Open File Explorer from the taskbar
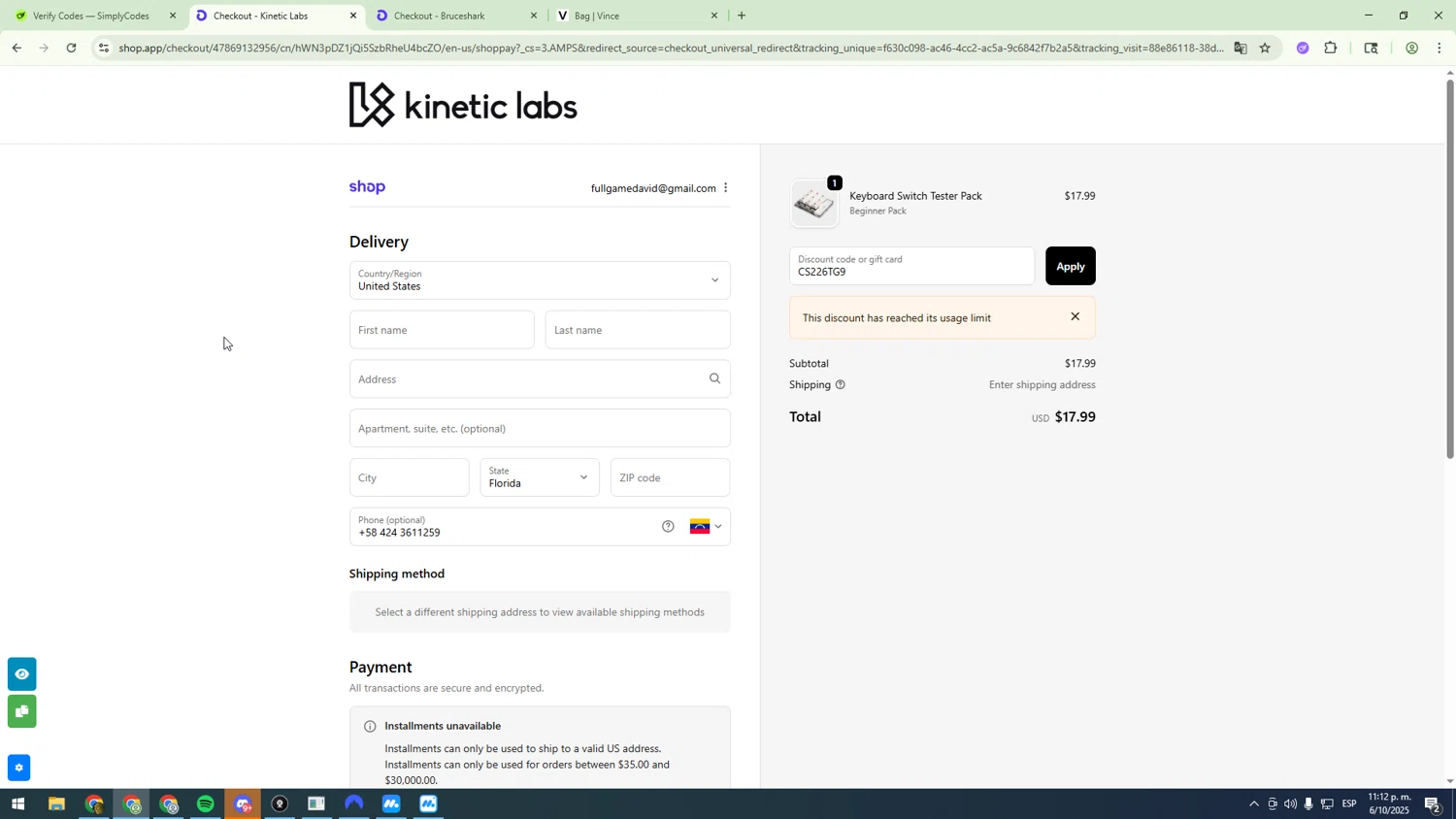The width and height of the screenshot is (1456, 819). pos(56,804)
